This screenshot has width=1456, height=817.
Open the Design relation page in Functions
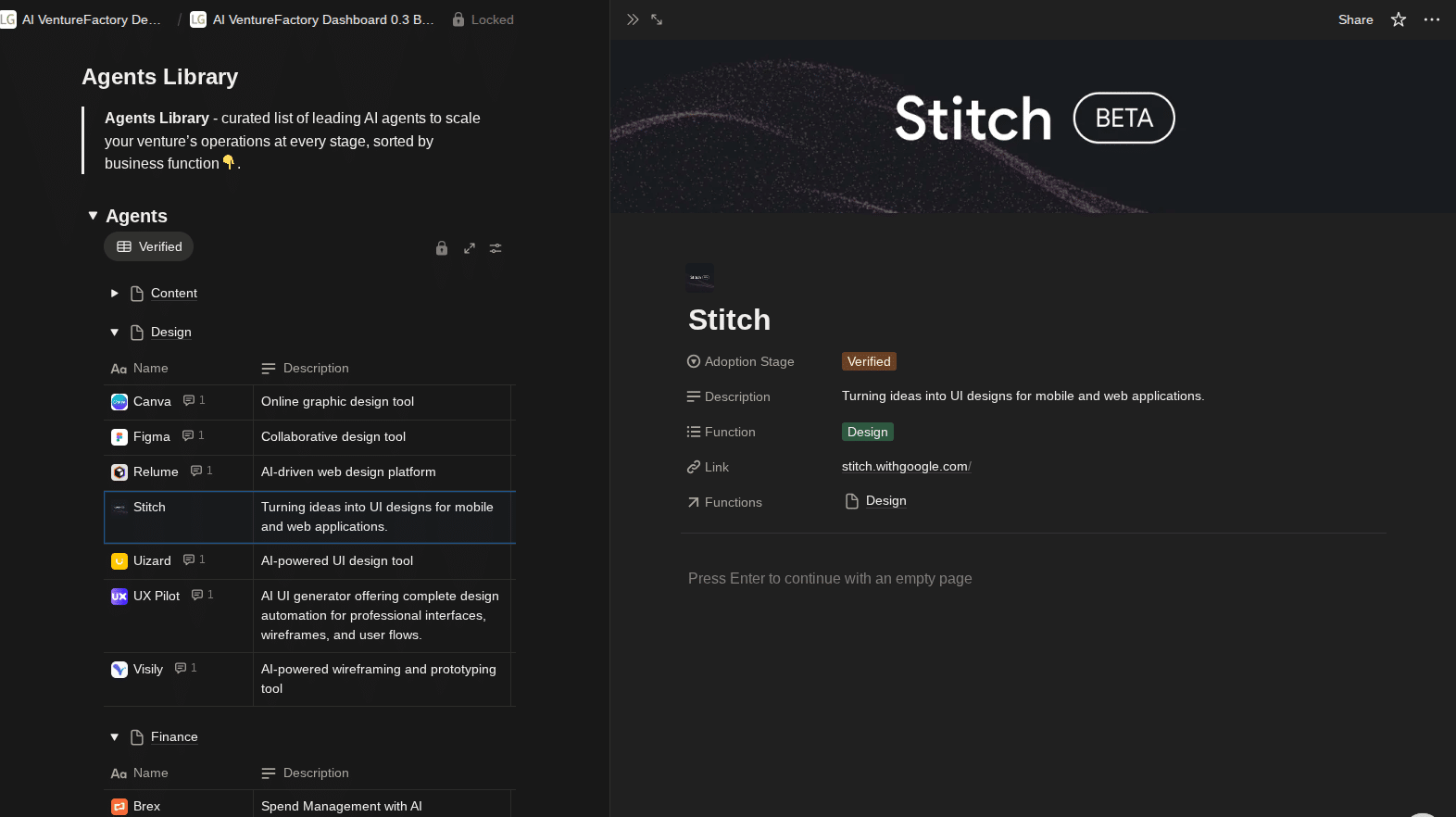coord(876,501)
